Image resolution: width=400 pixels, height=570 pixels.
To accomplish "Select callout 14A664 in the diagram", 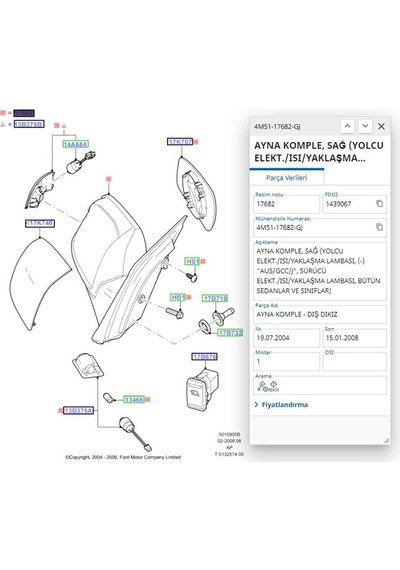I will pyautogui.click(x=75, y=144).
